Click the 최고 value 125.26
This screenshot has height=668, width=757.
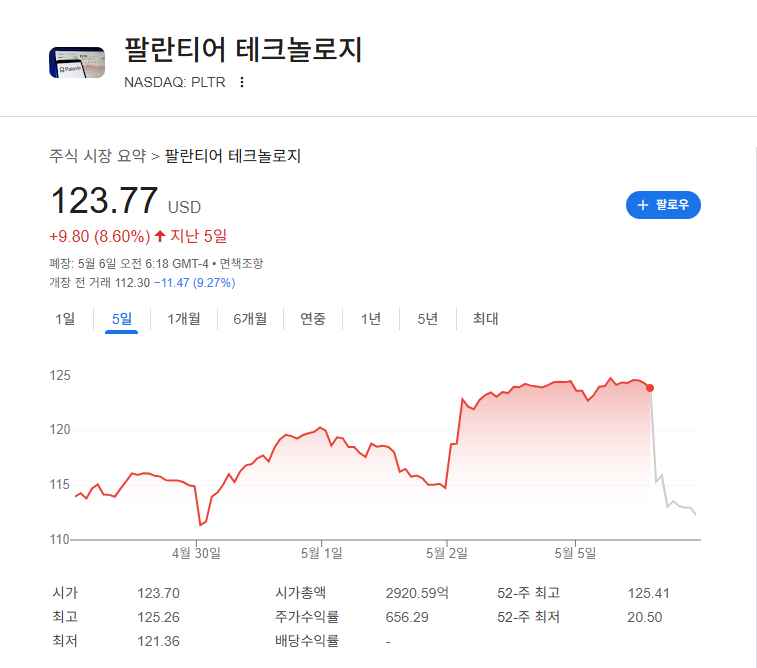pos(158,617)
